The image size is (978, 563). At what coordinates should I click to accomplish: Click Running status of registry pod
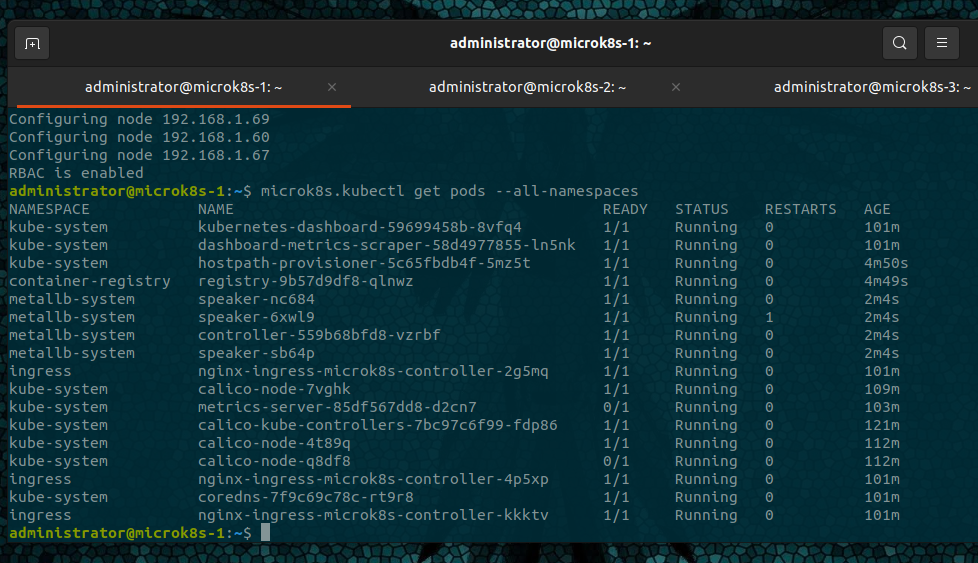click(x=706, y=281)
